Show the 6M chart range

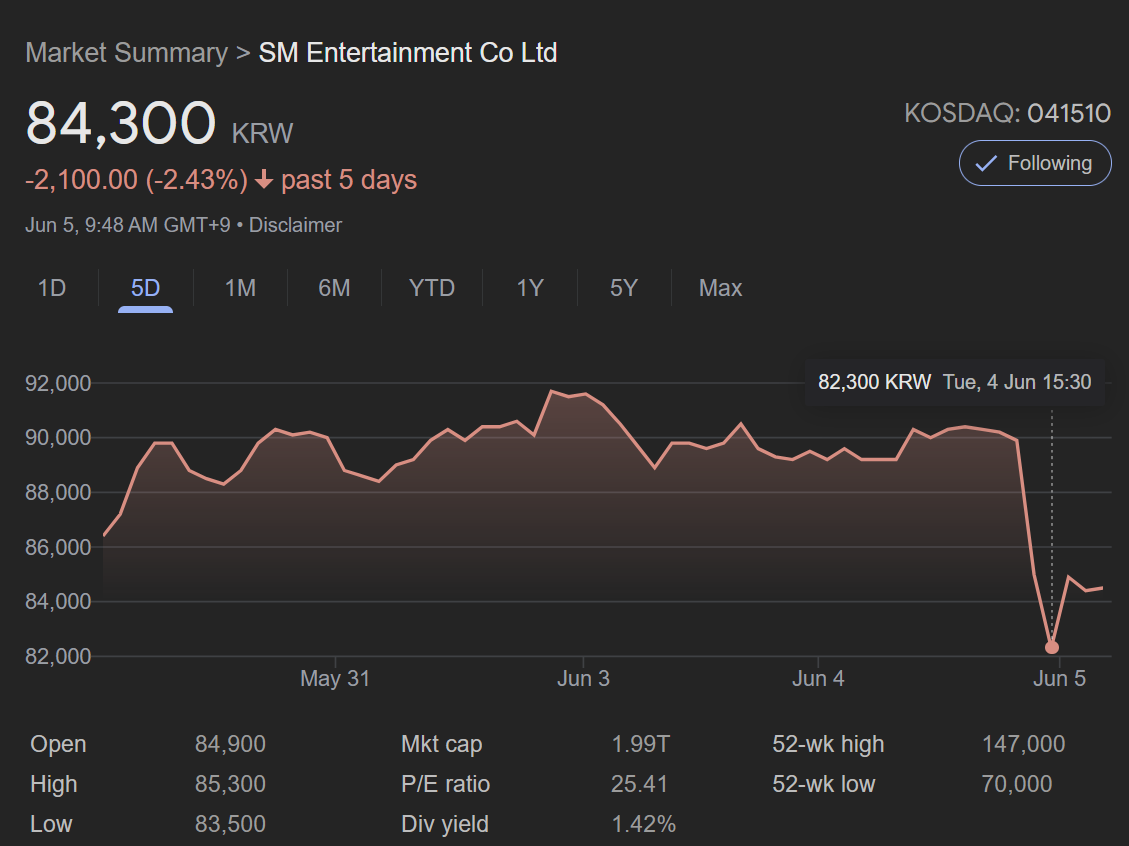coord(334,288)
